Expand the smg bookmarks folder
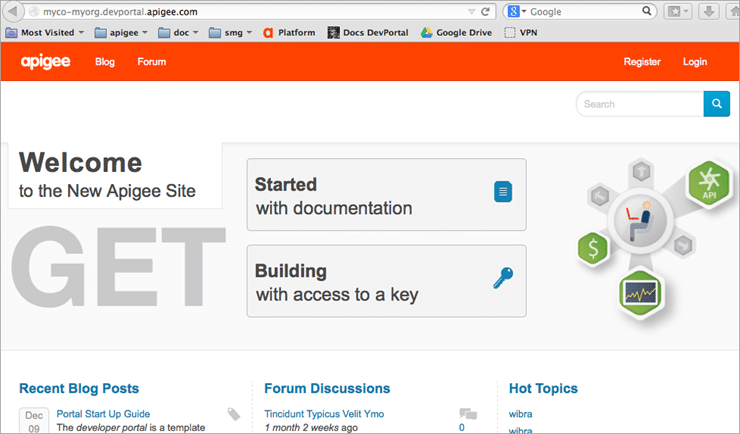The width and height of the screenshot is (740, 434). 230,33
